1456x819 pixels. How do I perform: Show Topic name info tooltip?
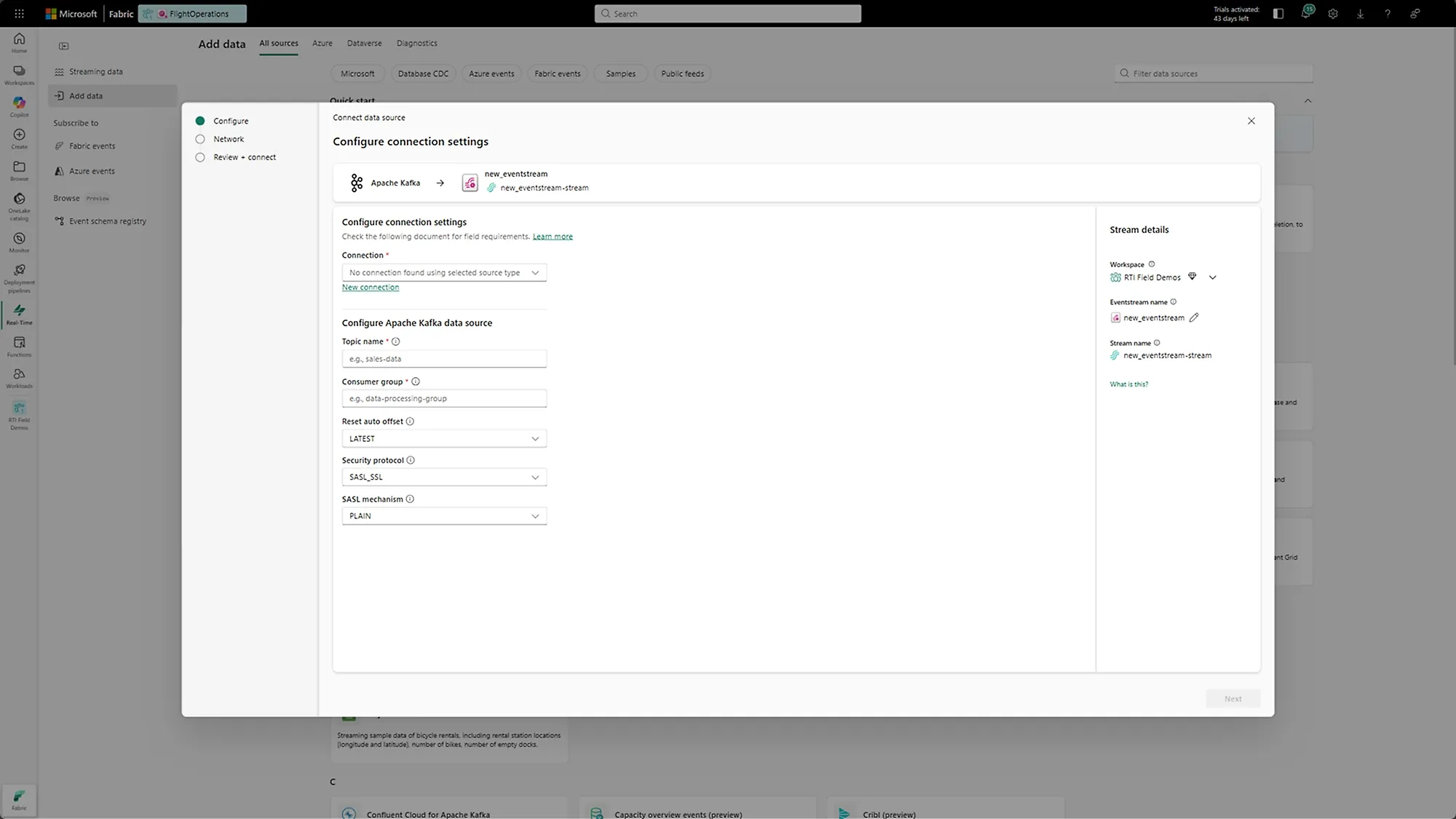395,341
